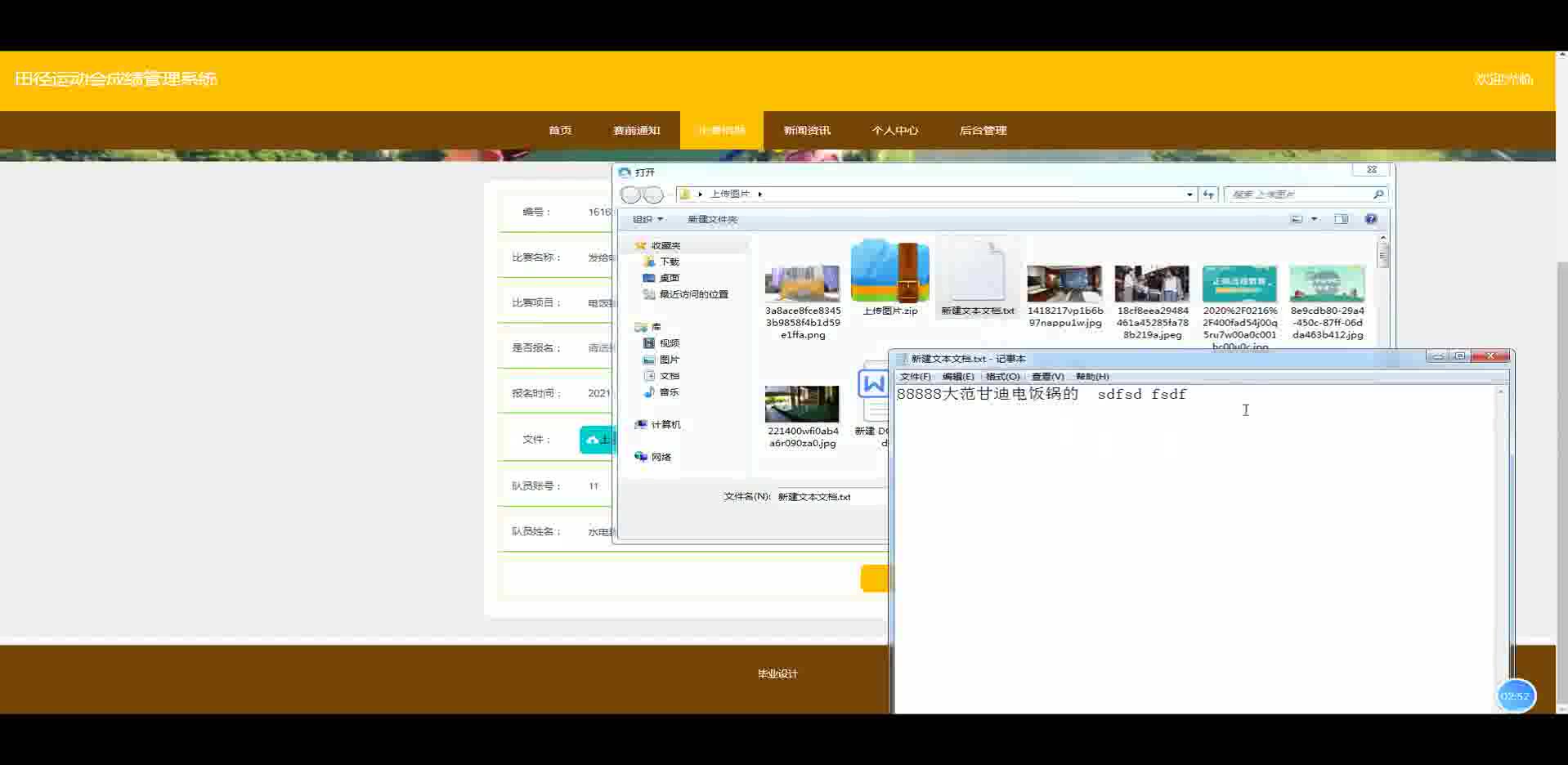Click the 新建文件夹 button

712,219
